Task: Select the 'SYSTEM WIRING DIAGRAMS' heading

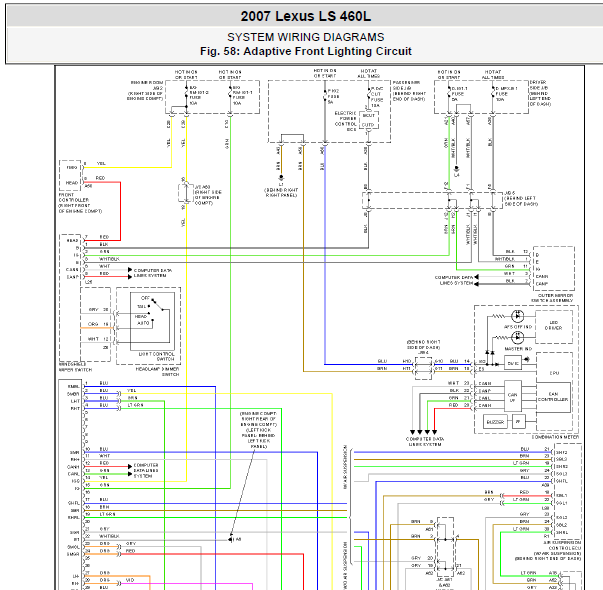Action: click(306, 37)
